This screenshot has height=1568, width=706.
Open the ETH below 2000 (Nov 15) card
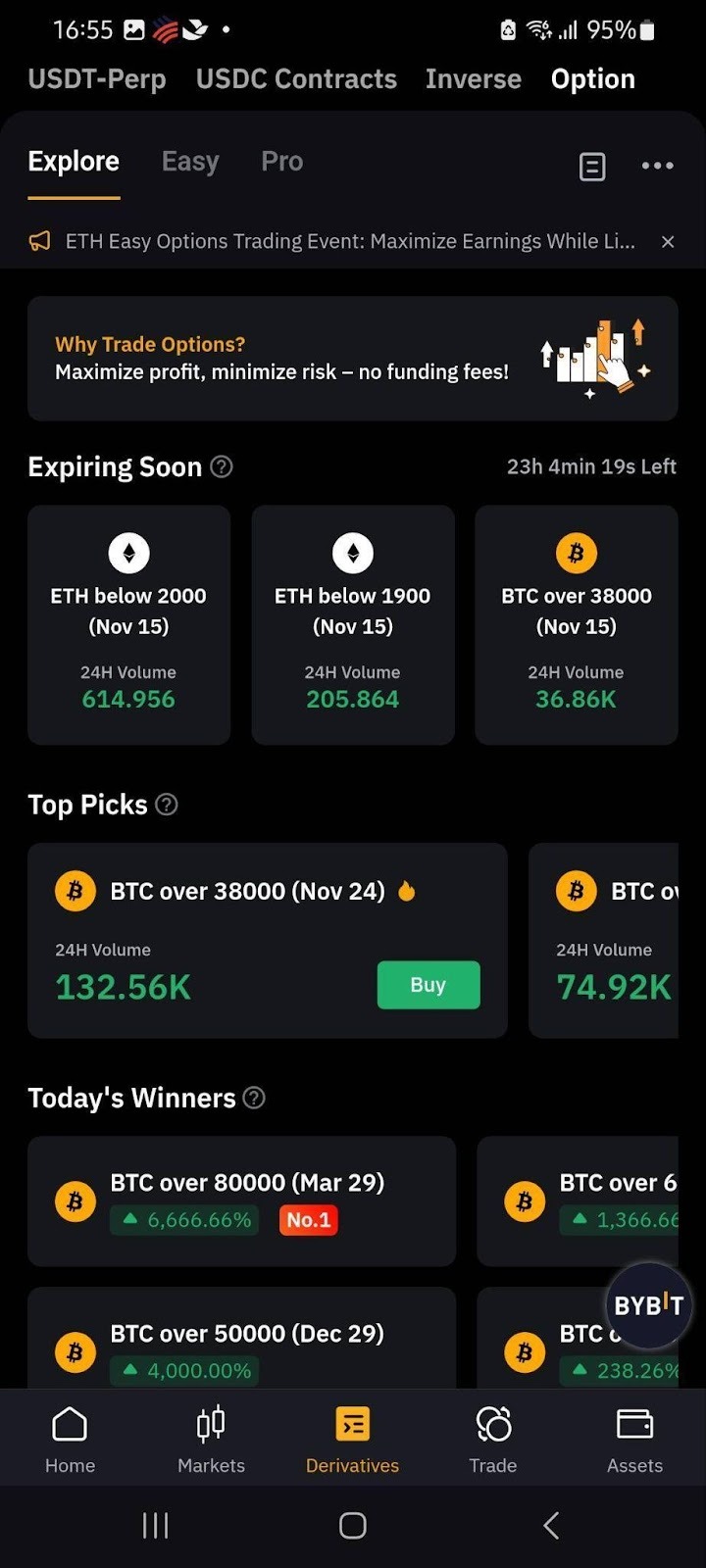pyautogui.click(x=128, y=625)
